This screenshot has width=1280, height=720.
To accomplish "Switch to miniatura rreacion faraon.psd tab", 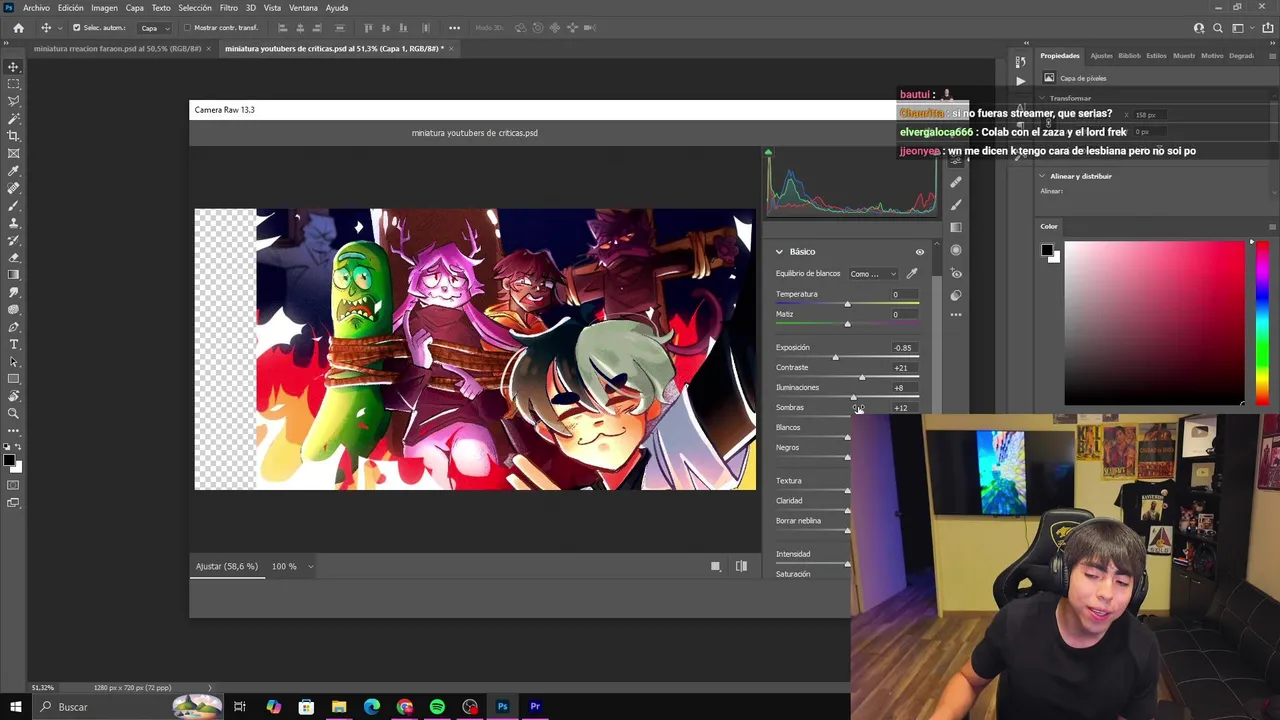I will (118, 48).
